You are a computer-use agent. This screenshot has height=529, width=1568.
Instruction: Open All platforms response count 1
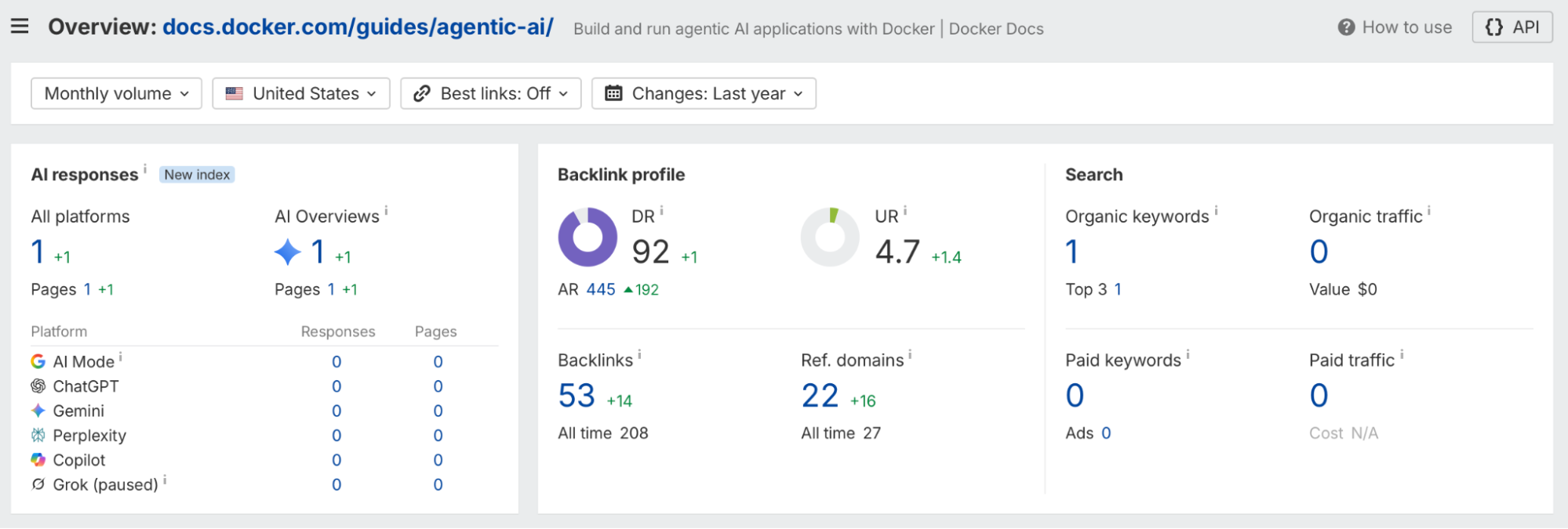tap(37, 252)
